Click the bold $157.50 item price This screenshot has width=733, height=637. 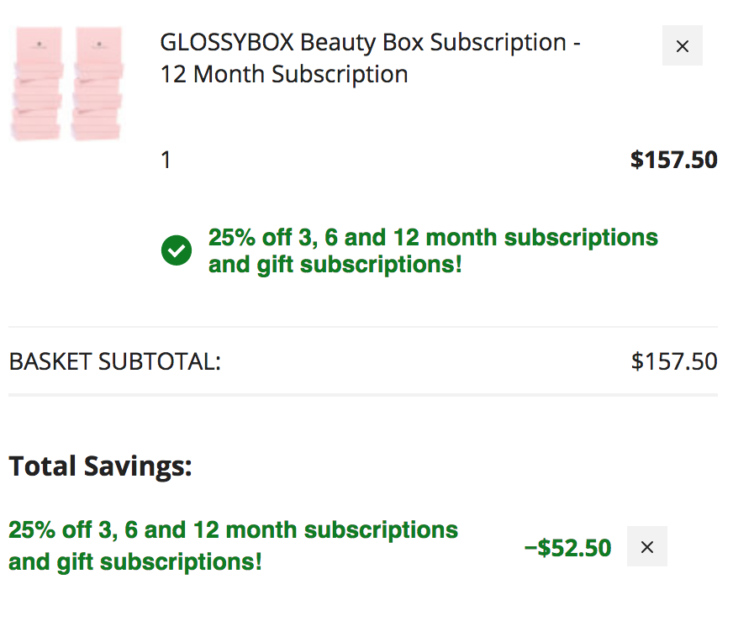click(674, 160)
